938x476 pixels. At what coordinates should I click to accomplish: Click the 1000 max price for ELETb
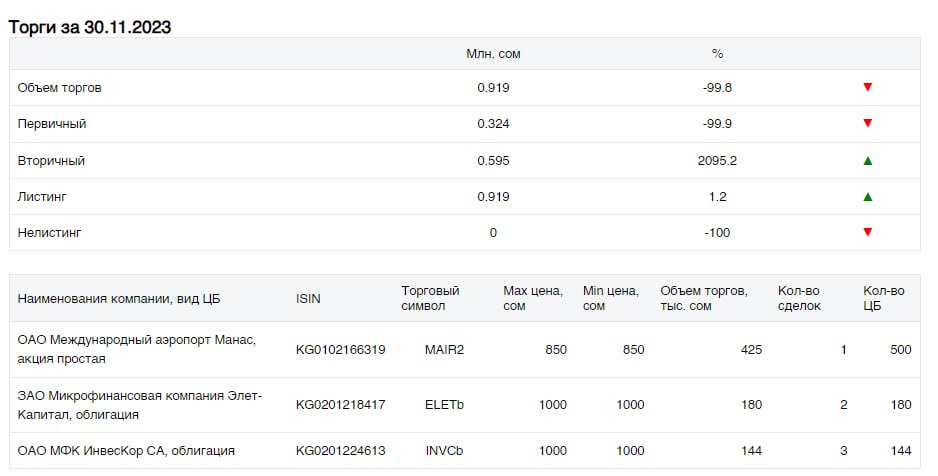click(x=552, y=405)
